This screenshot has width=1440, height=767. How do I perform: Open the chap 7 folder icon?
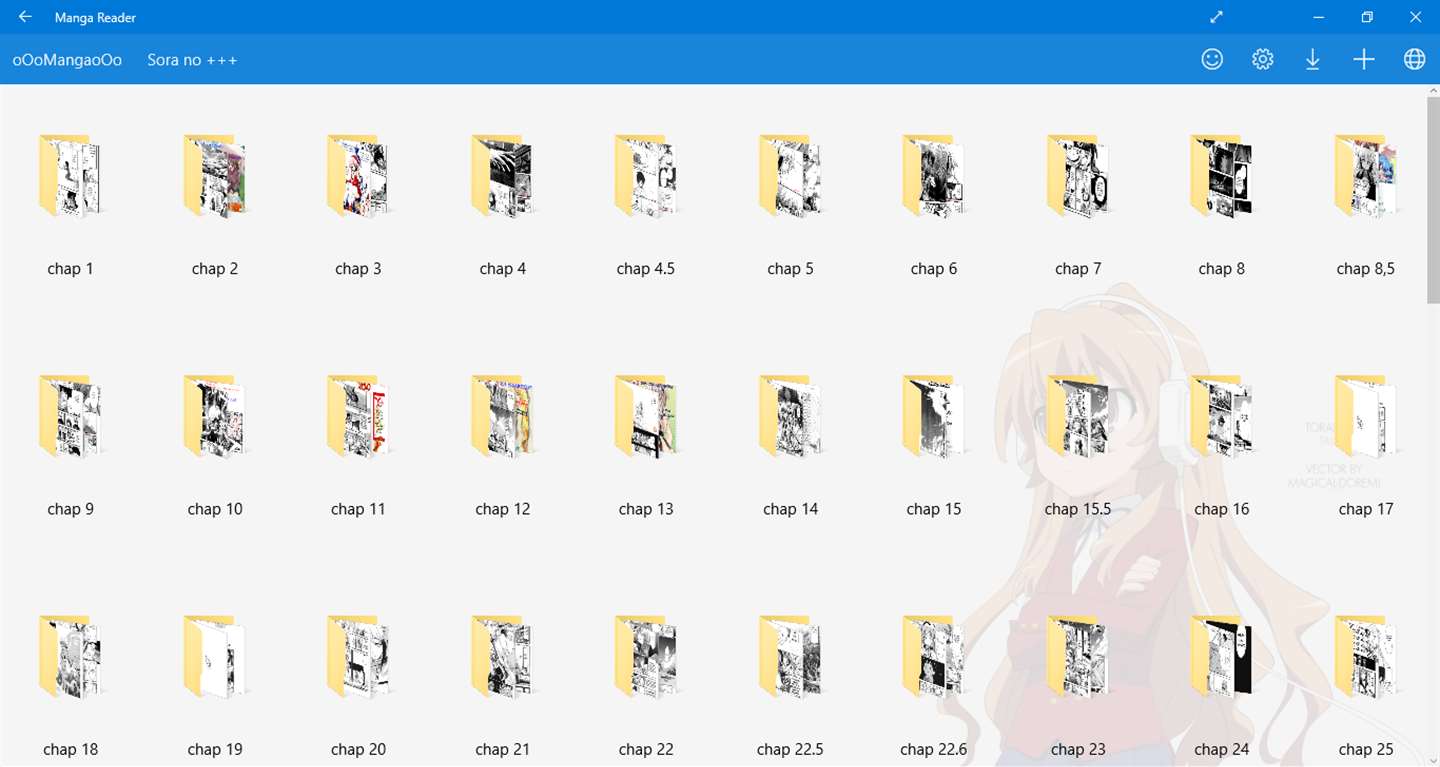[1079, 177]
